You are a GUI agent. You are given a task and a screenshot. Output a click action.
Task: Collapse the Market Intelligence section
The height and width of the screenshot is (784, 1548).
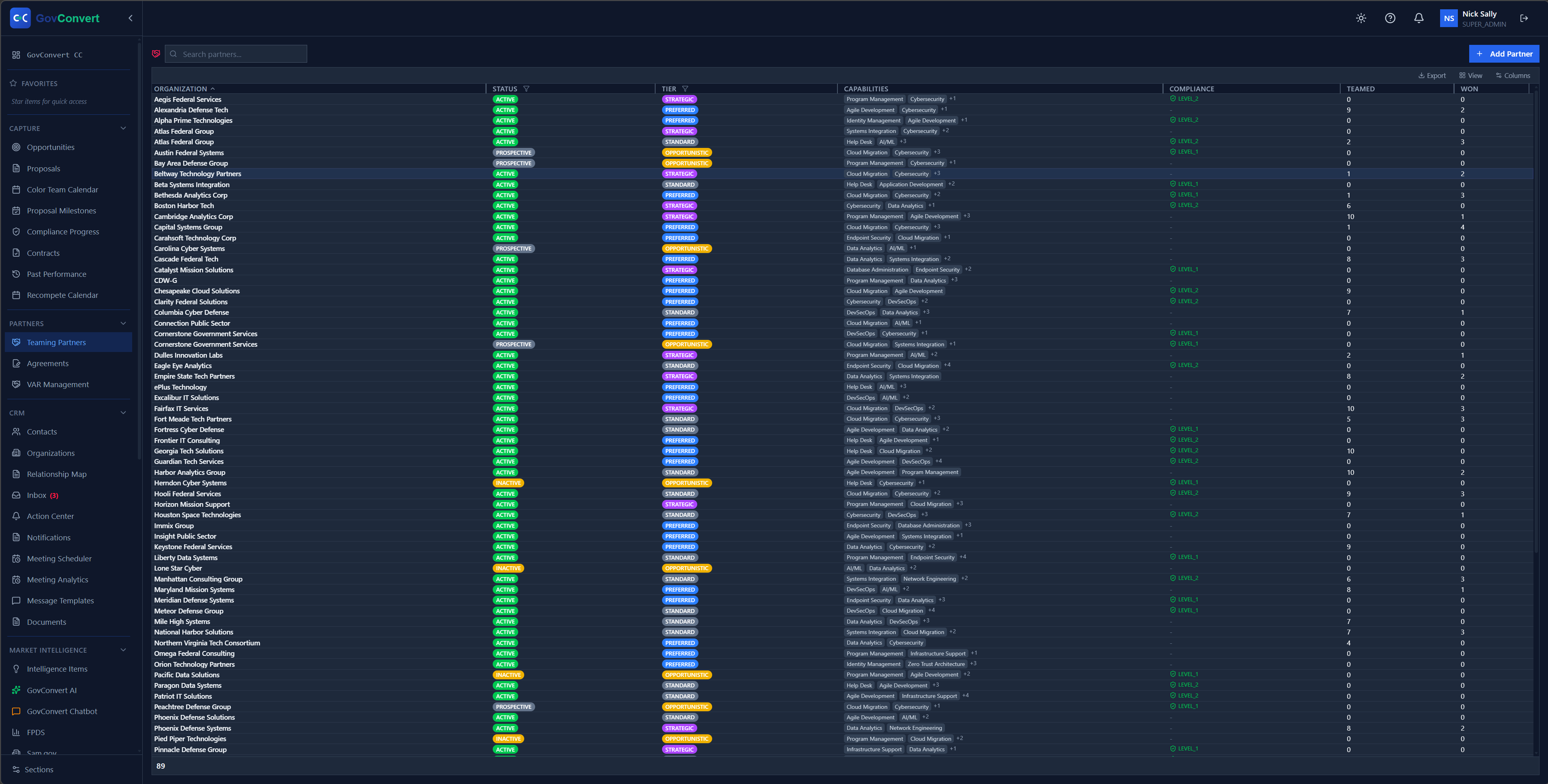click(123, 650)
